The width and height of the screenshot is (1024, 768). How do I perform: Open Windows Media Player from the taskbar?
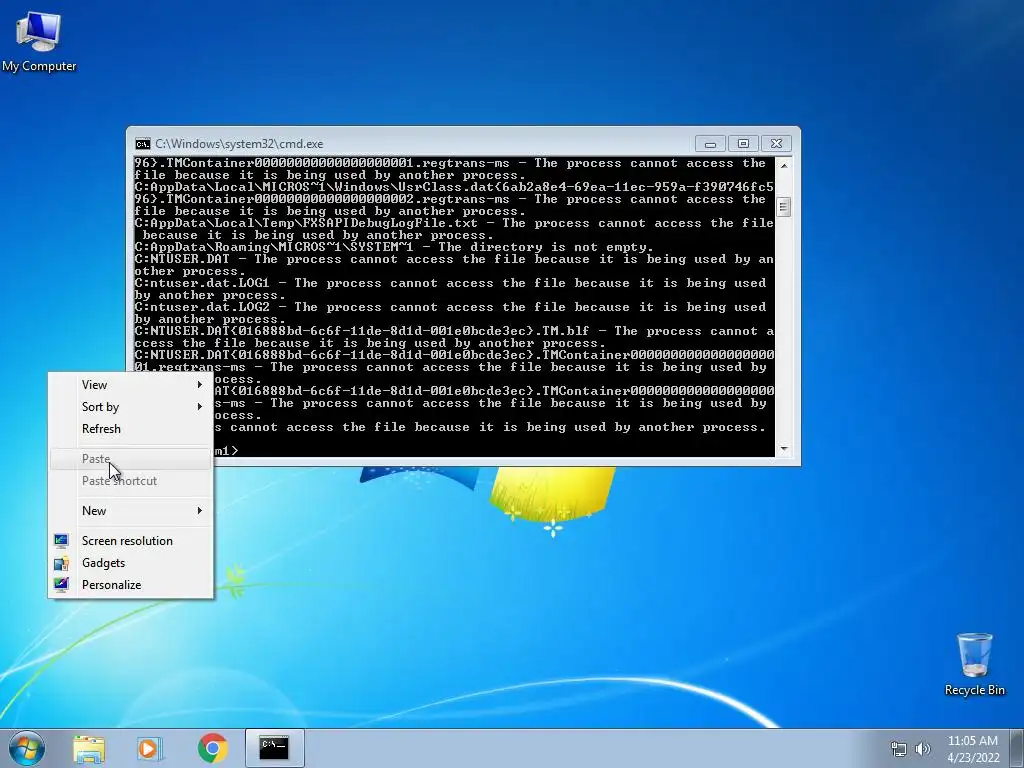(148, 748)
